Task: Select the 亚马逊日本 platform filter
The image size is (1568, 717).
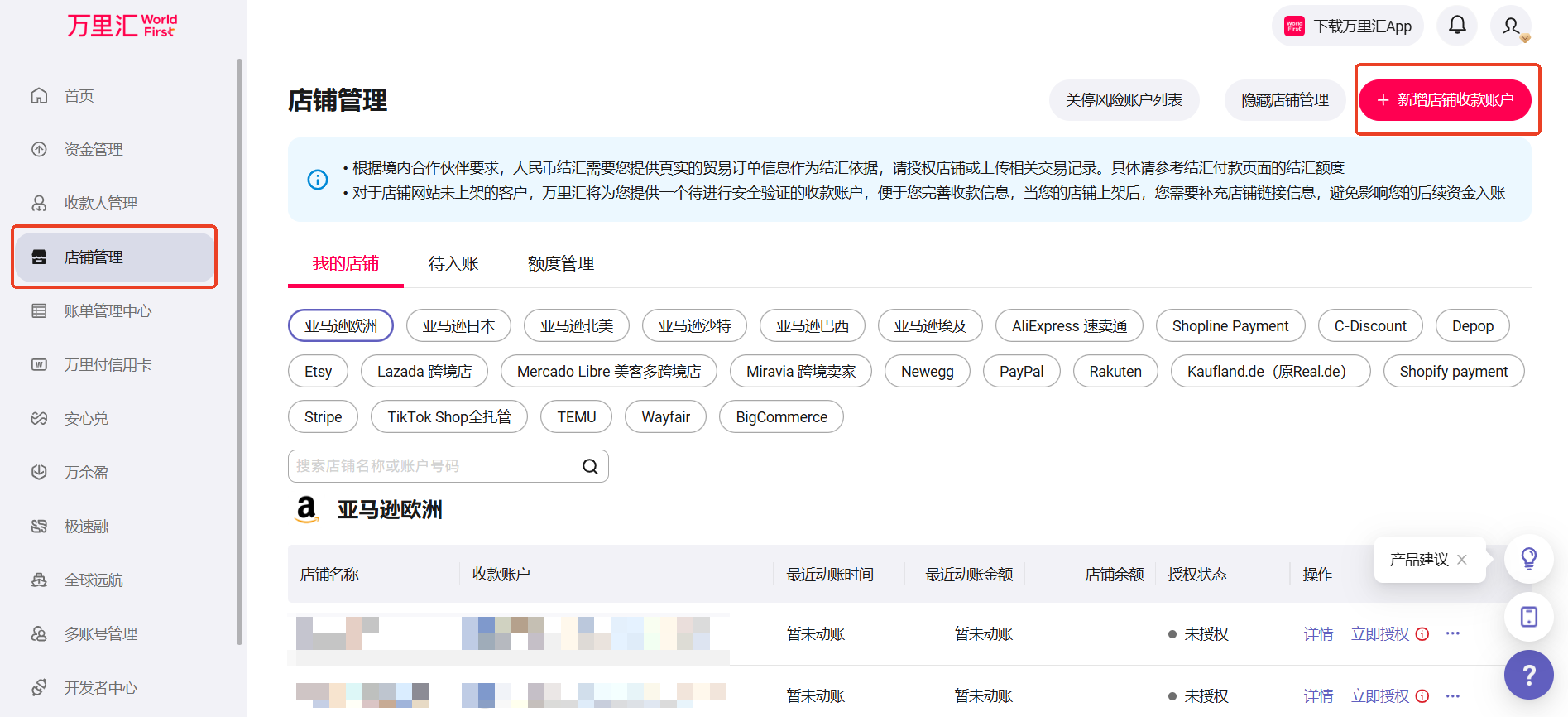Action: 458,326
